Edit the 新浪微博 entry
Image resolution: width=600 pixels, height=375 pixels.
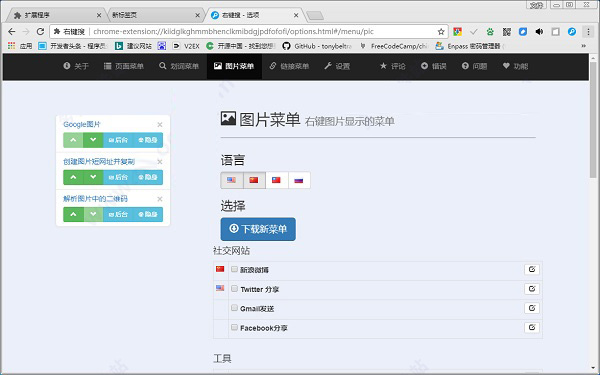[532, 269]
